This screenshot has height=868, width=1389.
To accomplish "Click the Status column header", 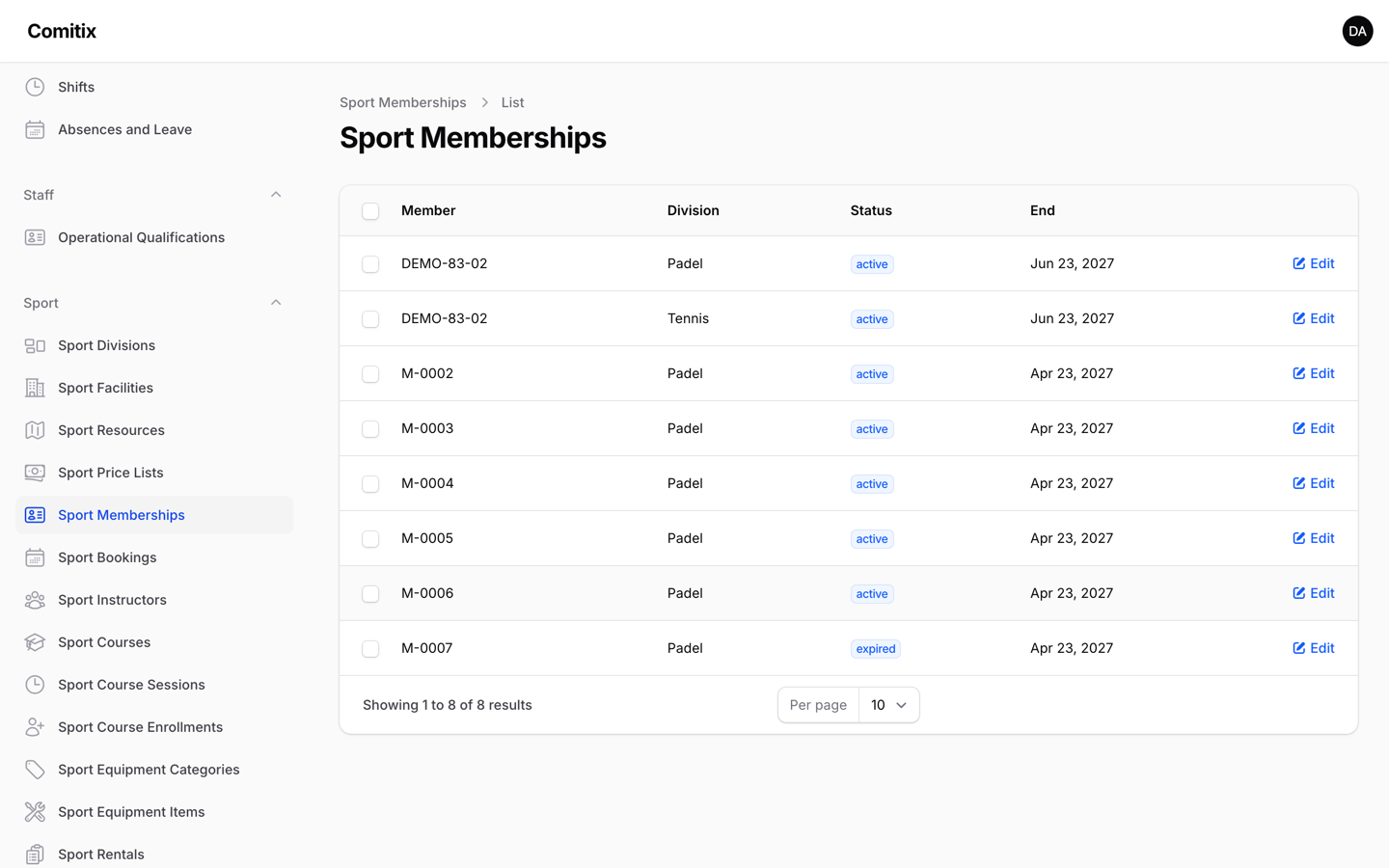I will tap(871, 210).
